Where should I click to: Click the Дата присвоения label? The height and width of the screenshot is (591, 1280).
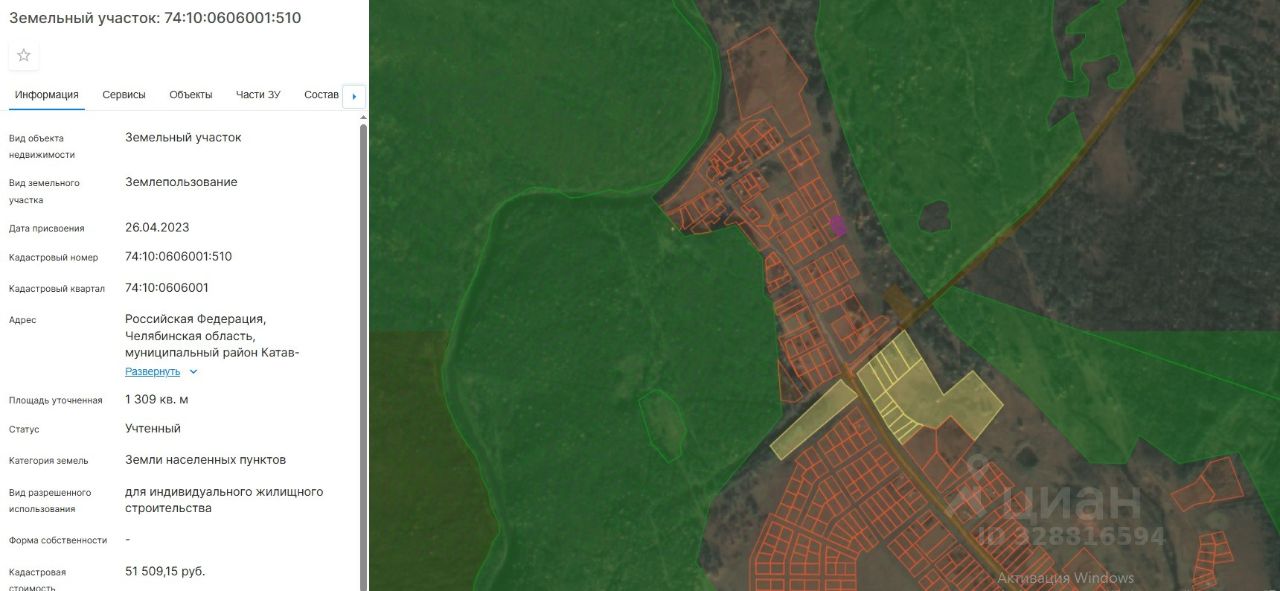pyautogui.click(x=47, y=228)
